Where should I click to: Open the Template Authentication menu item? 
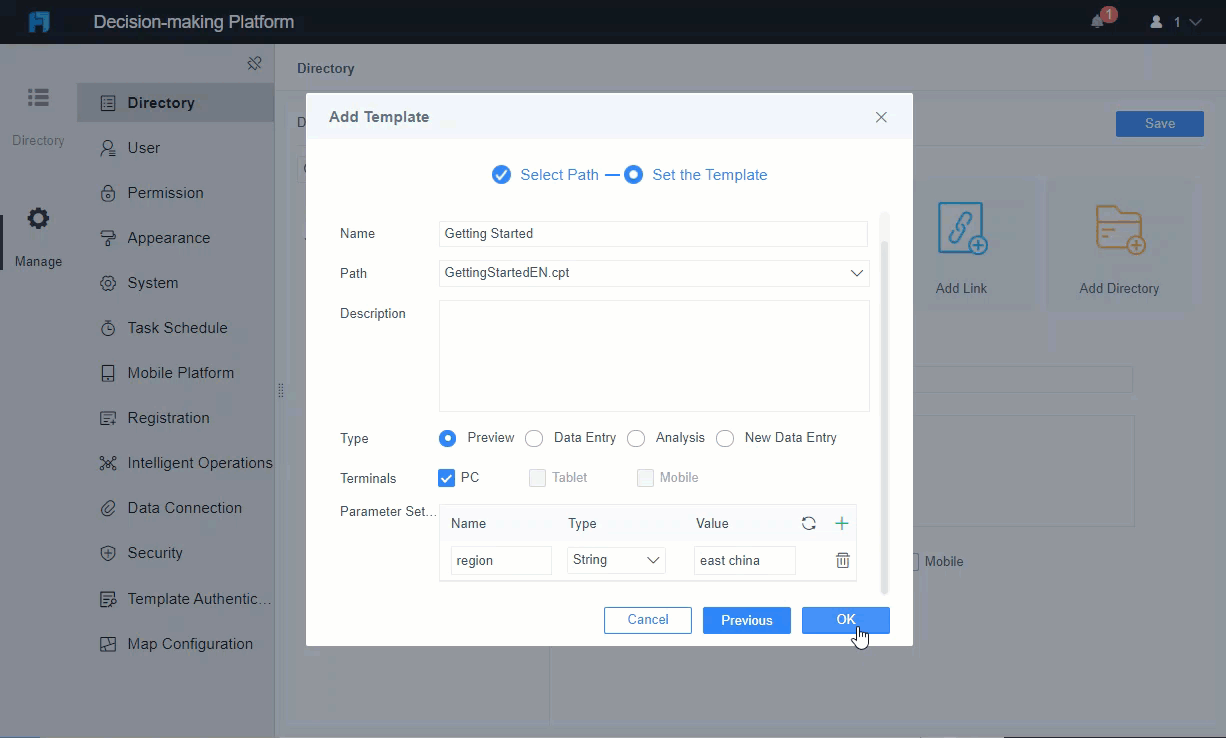[x=175, y=599]
